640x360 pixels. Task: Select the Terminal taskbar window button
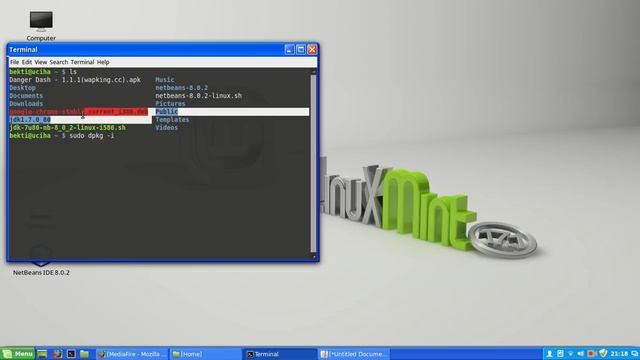(280, 354)
